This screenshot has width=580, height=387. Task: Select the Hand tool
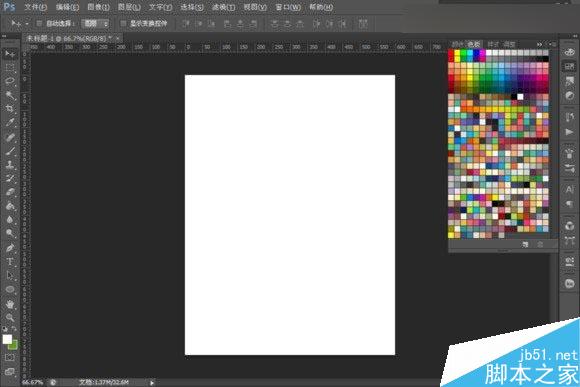(10, 304)
